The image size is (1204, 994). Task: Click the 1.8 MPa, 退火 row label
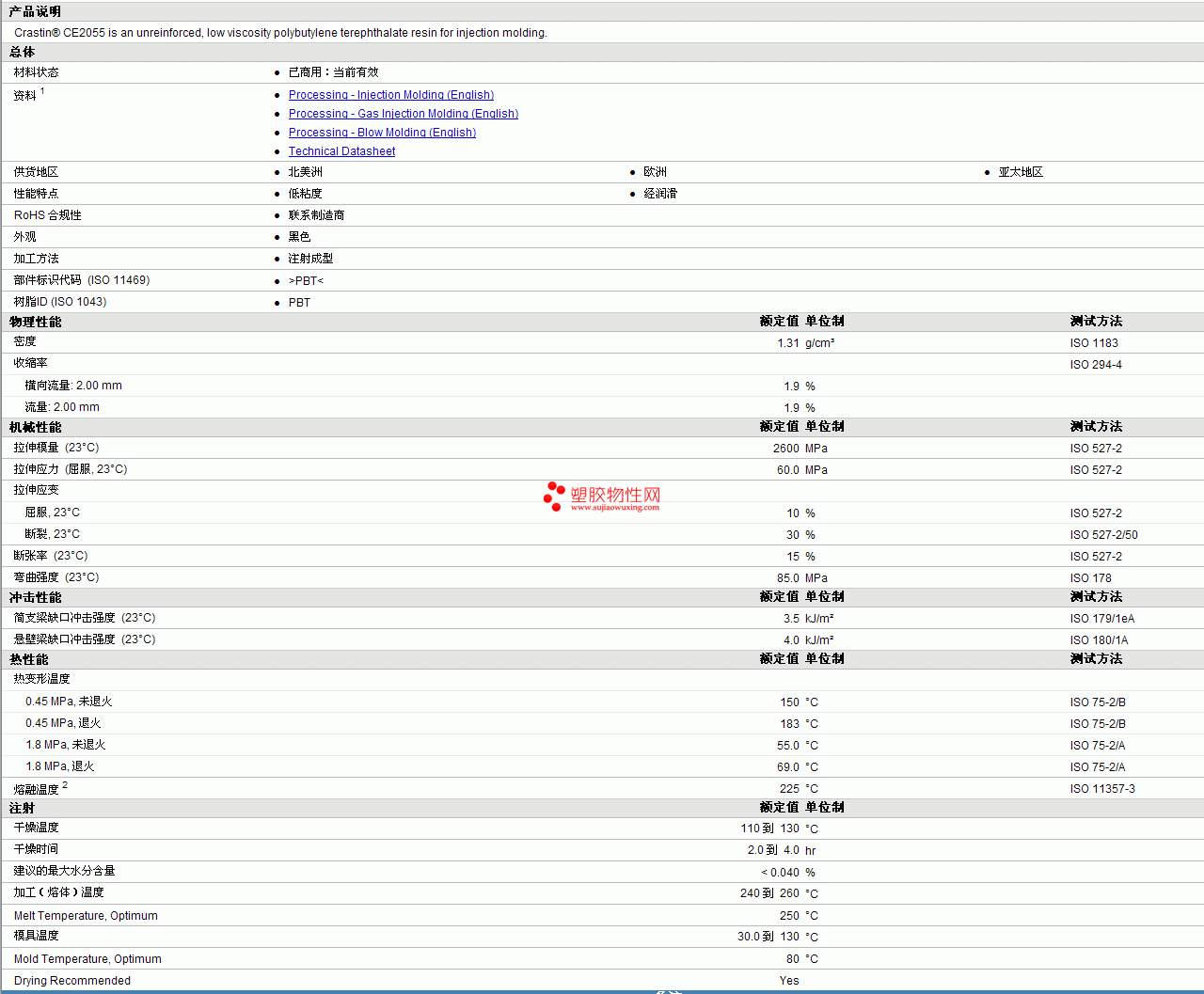tap(60, 766)
